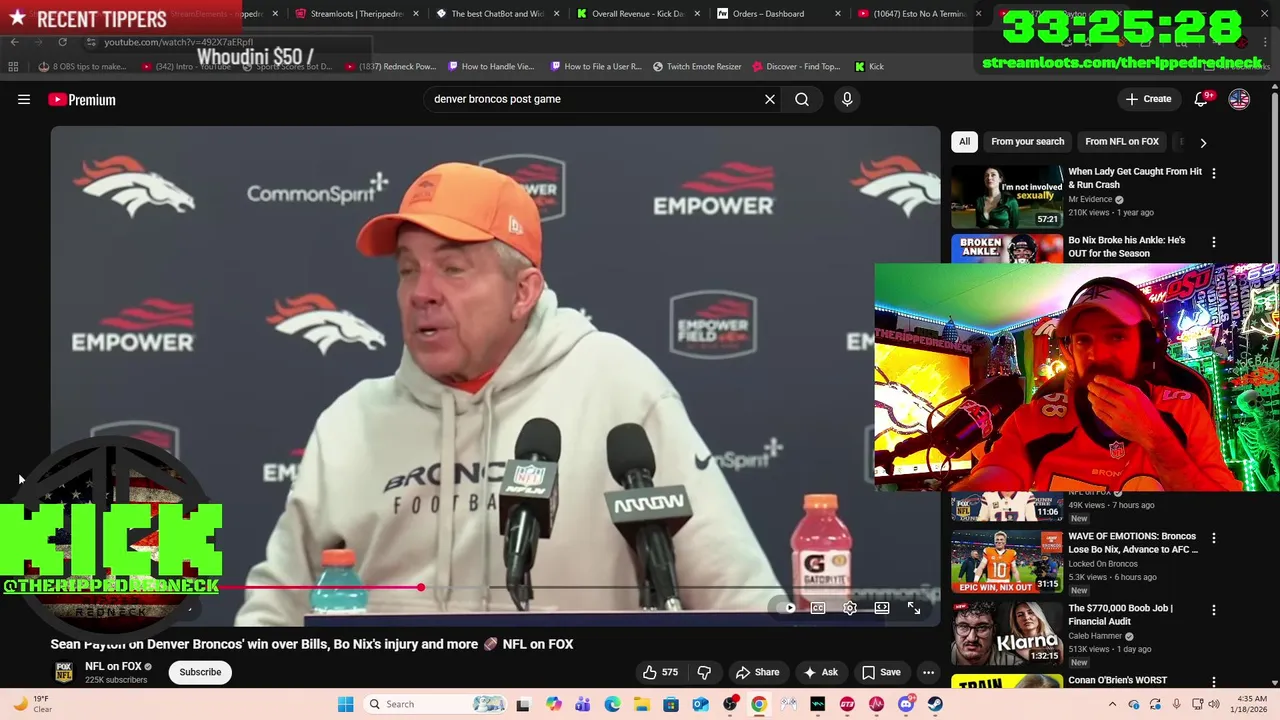Save the video to a playlist
The image size is (1280, 720).
881,672
